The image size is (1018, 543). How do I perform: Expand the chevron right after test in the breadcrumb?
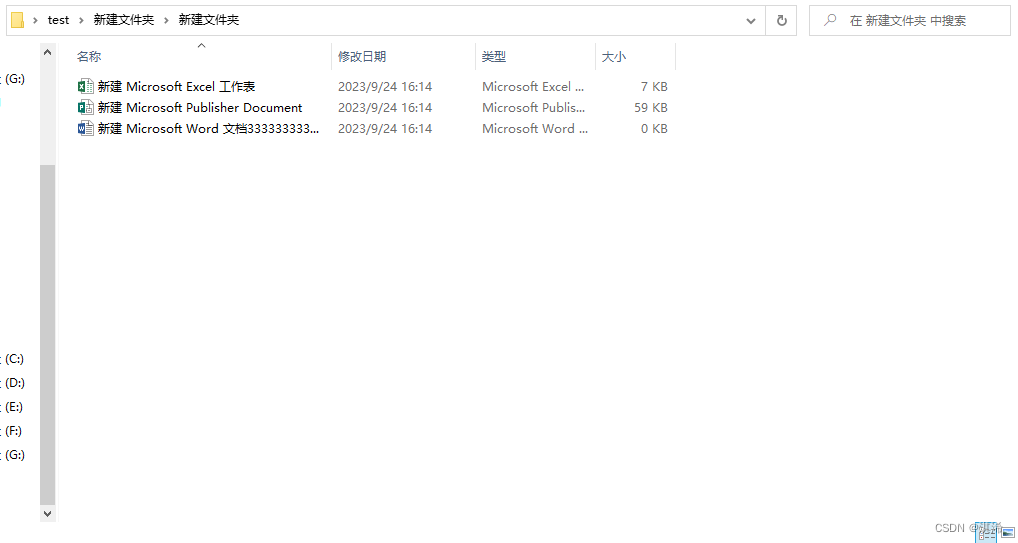coord(81,20)
